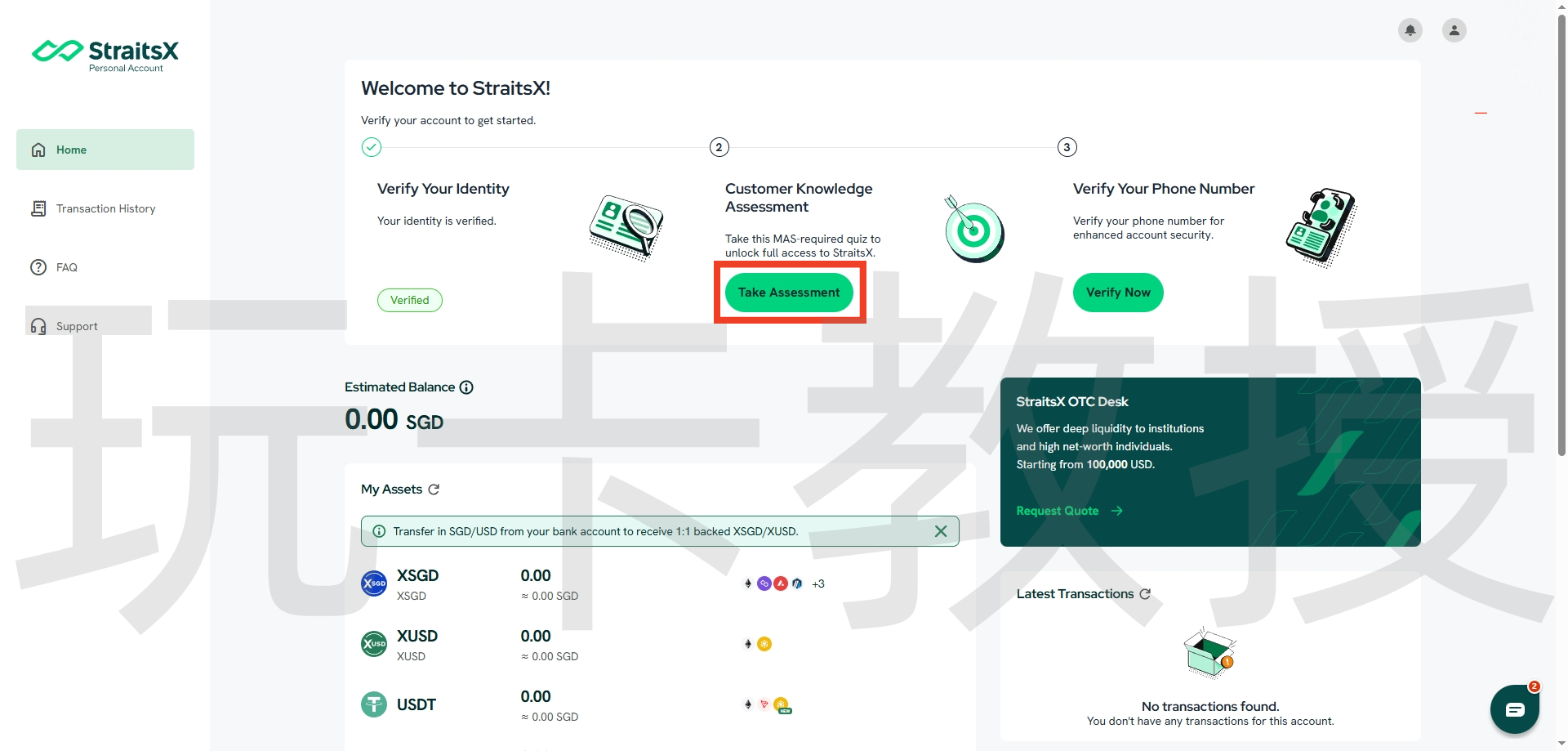Click step 2 progress marker

coord(719,147)
